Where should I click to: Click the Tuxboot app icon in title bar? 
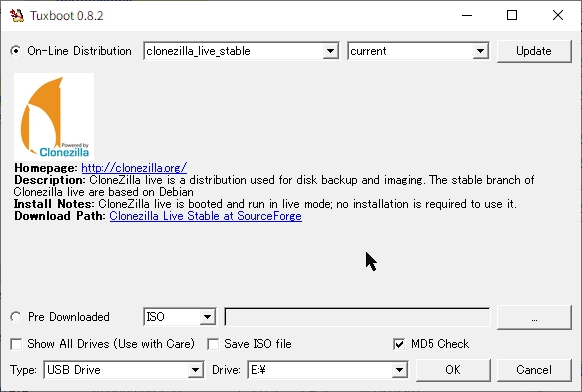pyautogui.click(x=17, y=16)
